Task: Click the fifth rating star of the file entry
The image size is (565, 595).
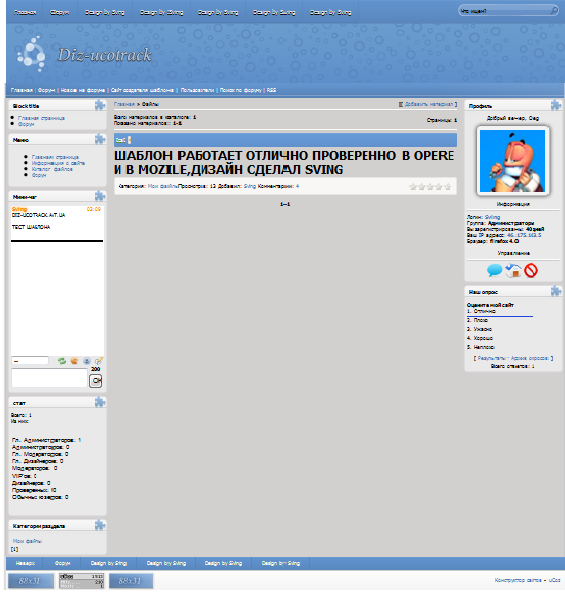Action: [448, 187]
